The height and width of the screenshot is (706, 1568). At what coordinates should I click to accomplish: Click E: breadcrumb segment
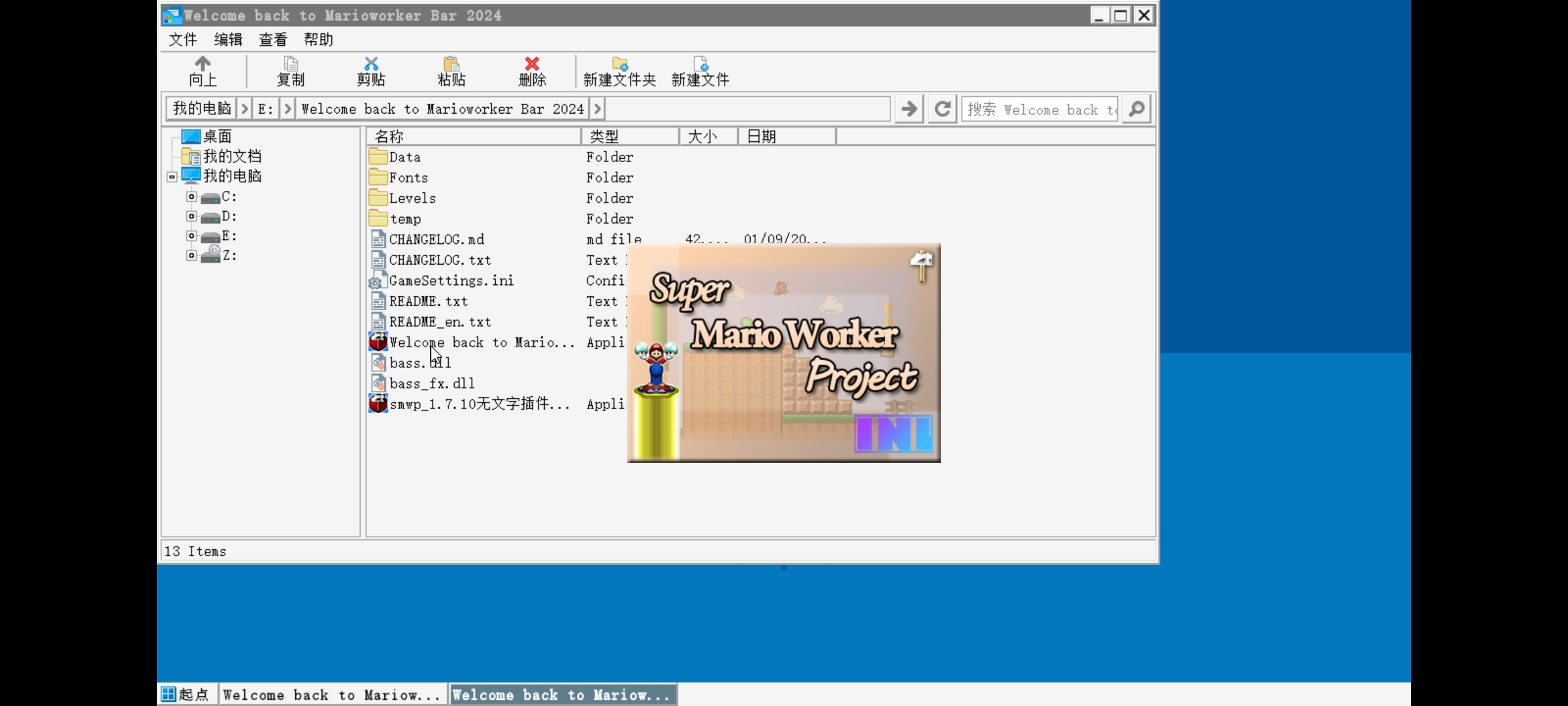pyautogui.click(x=266, y=109)
